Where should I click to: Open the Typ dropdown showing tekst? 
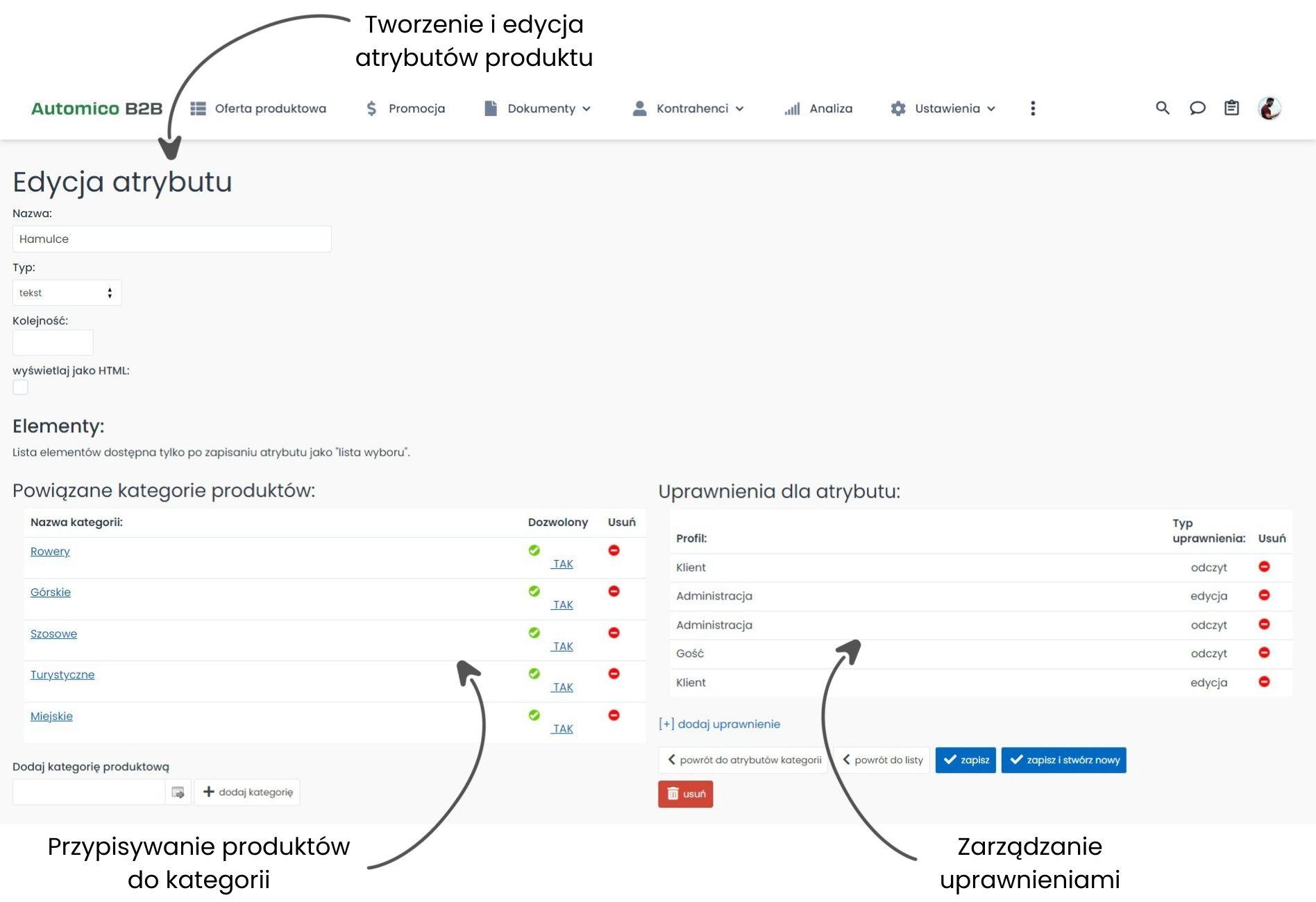[x=67, y=293]
